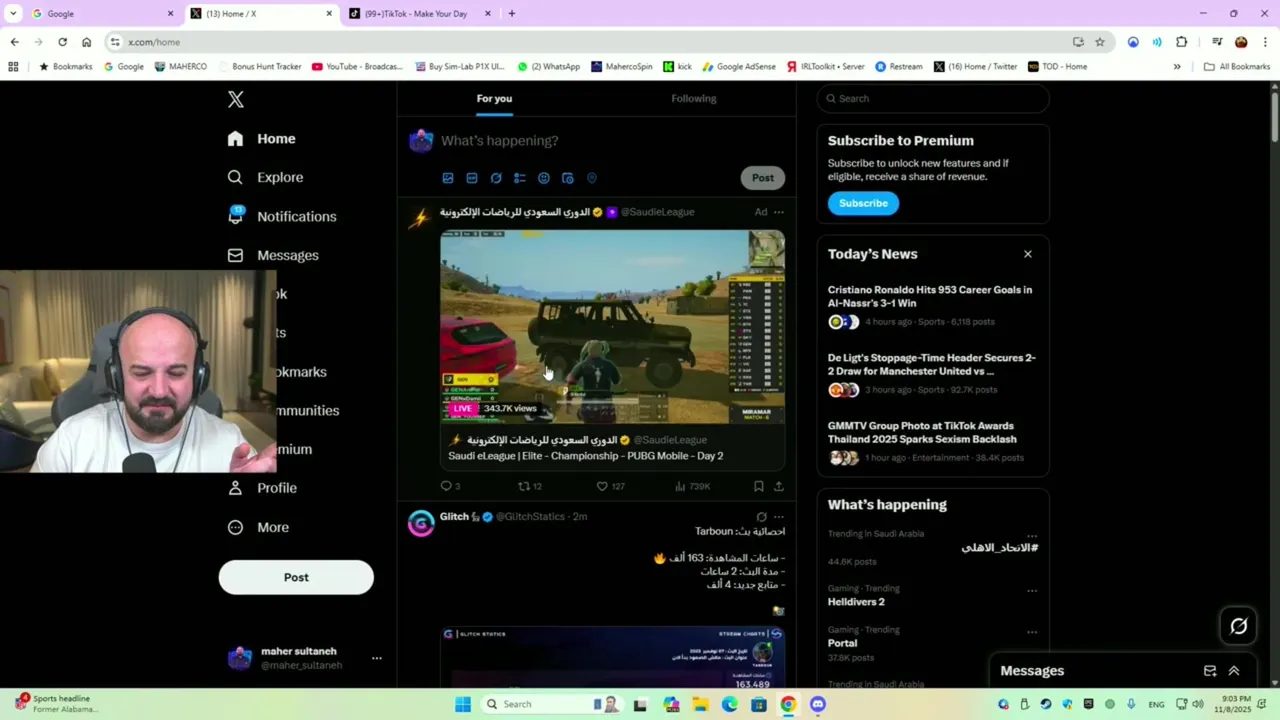Open options for the Portal trend

[x=1032, y=631]
